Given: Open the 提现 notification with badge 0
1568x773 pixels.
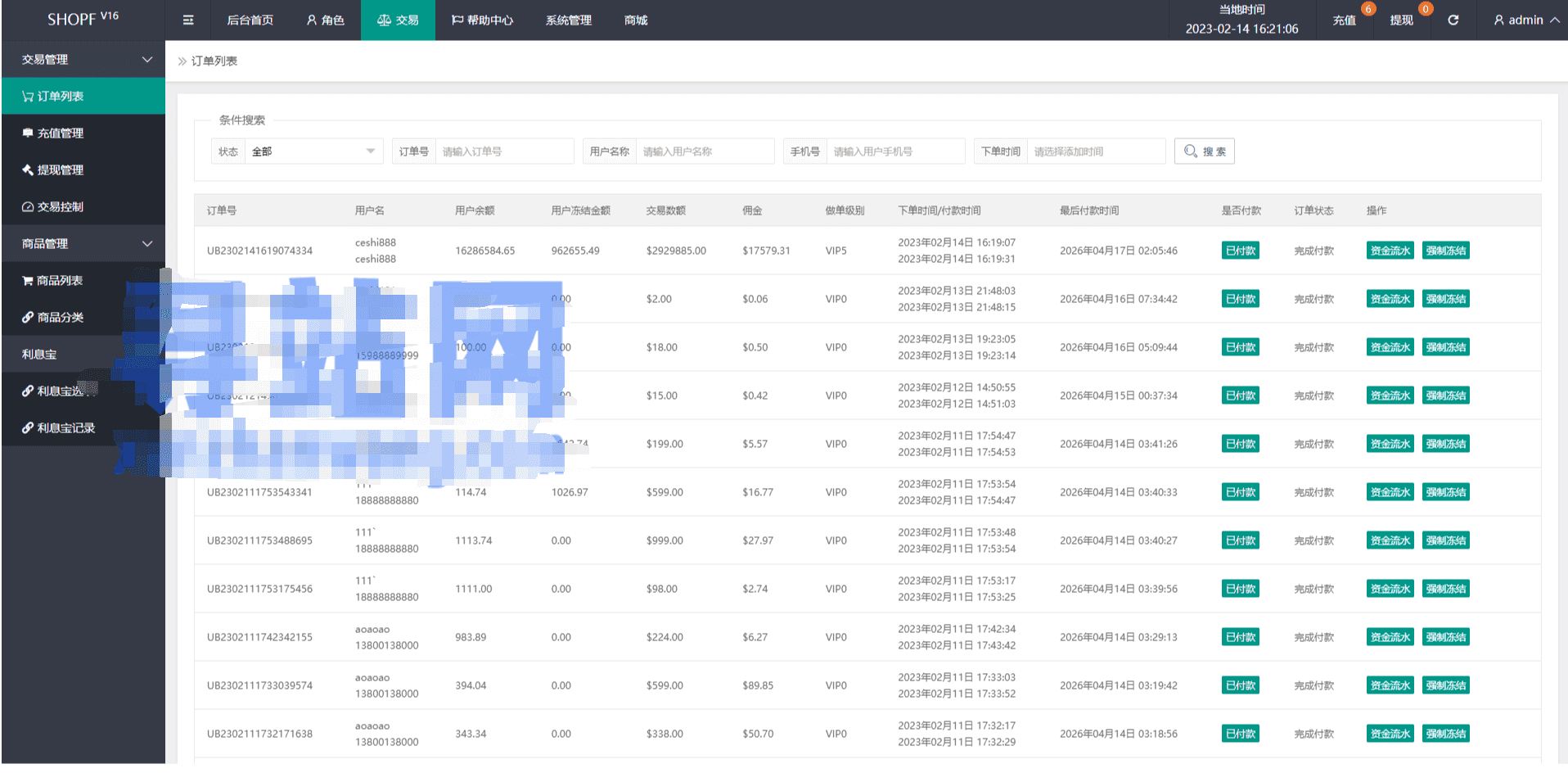Looking at the screenshot, I should 1401,20.
